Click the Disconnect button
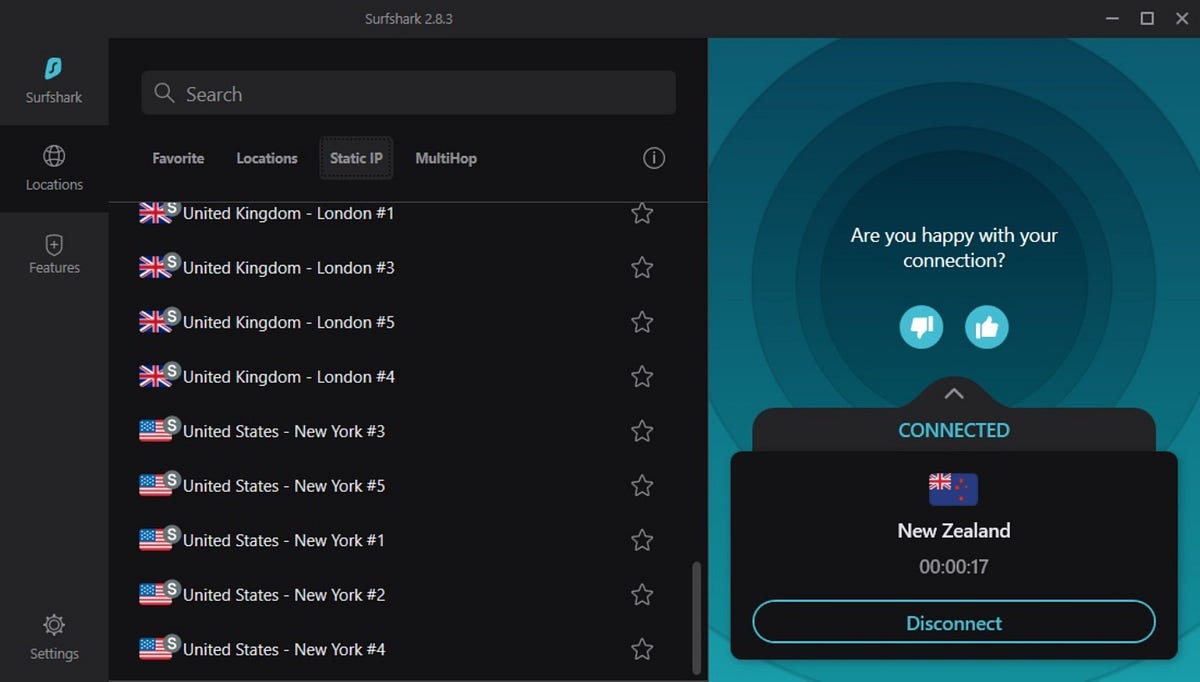Screen dimensions: 1200x682 pos(954,622)
